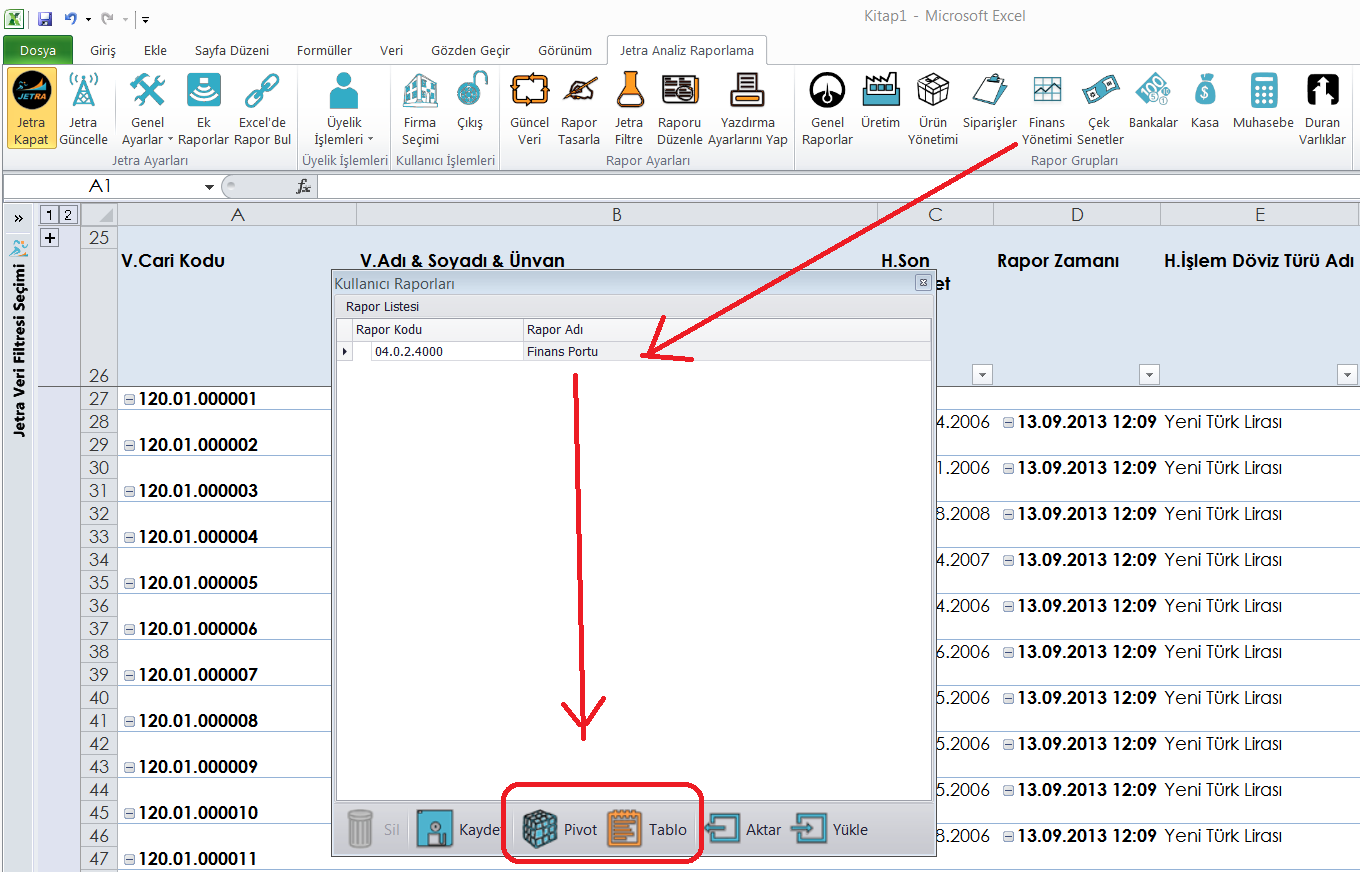Open Genel Ayarlar dropdown arrow
The height and width of the screenshot is (872, 1360).
click(x=170, y=140)
